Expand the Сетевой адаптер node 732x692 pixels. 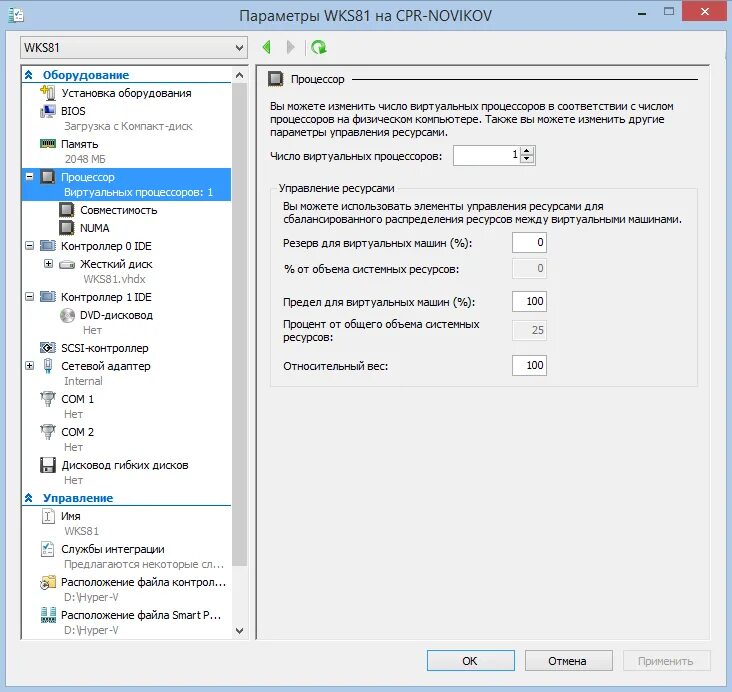[29, 366]
